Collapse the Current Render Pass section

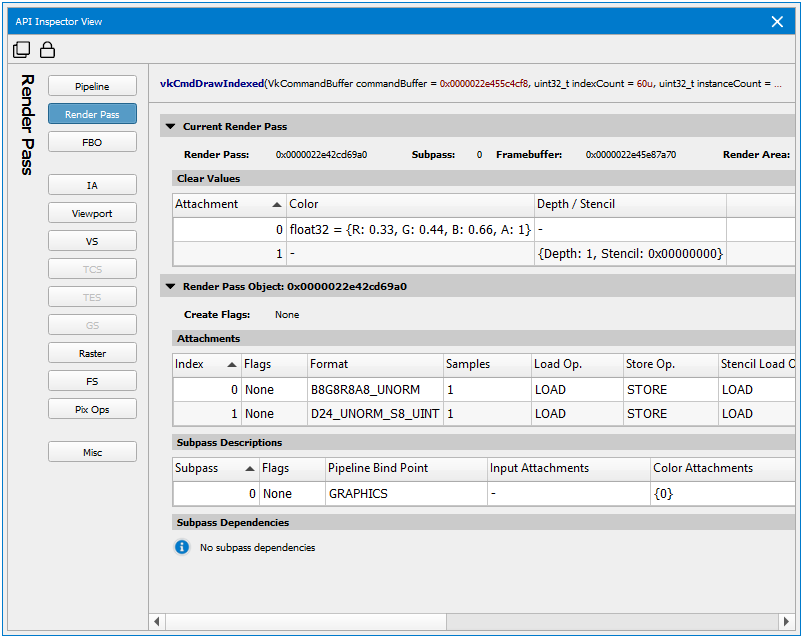pyautogui.click(x=170, y=127)
